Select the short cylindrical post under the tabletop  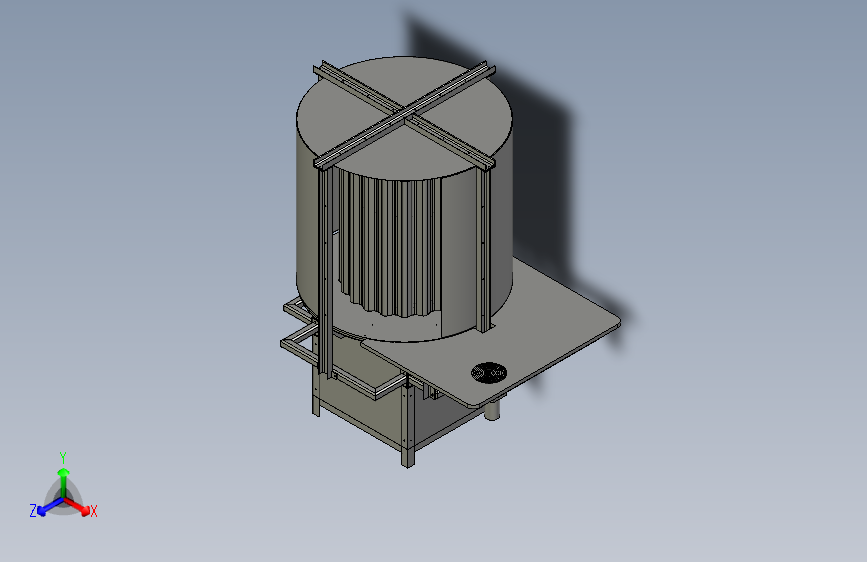[x=492, y=410]
